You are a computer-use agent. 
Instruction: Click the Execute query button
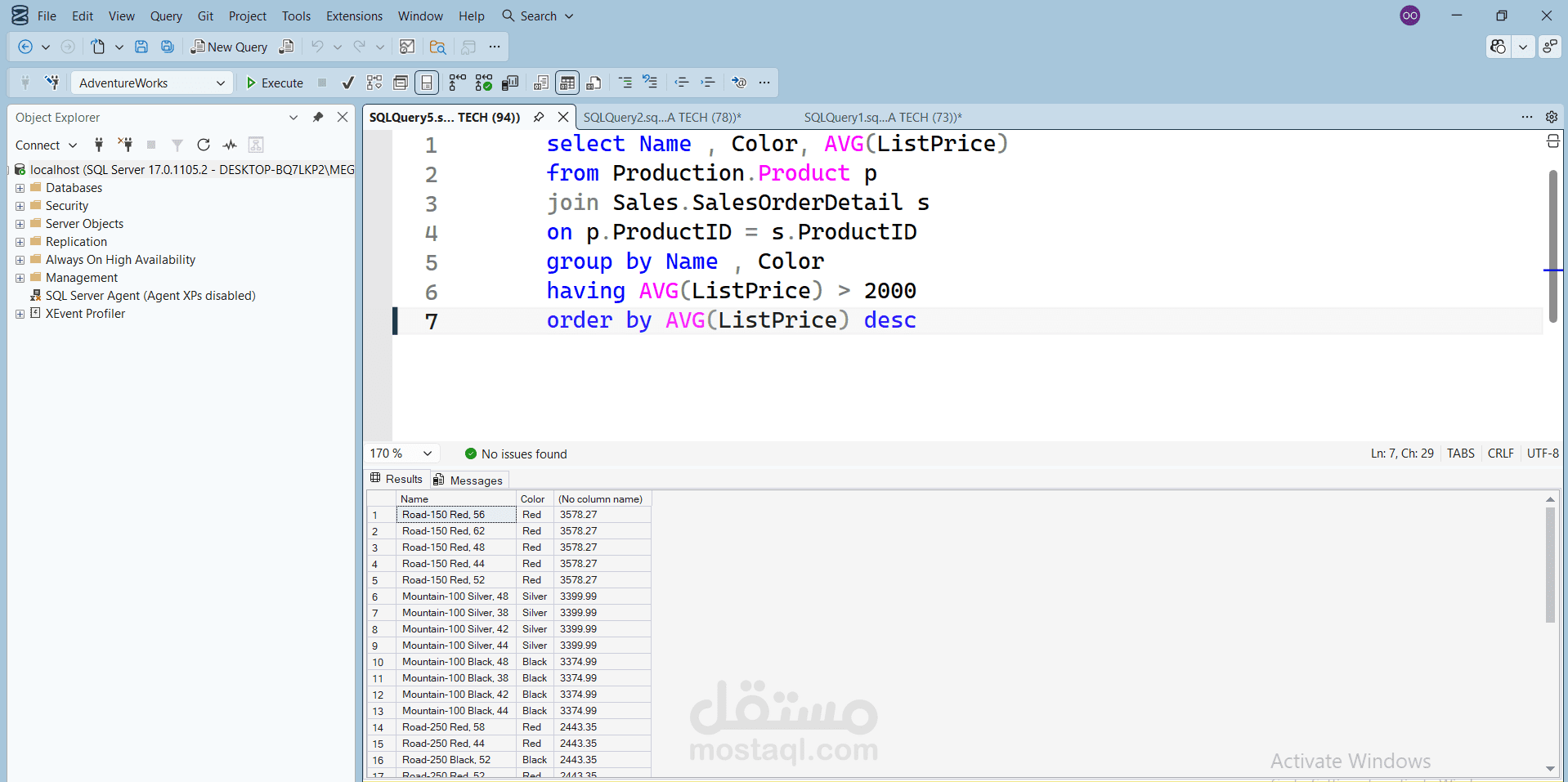[275, 83]
